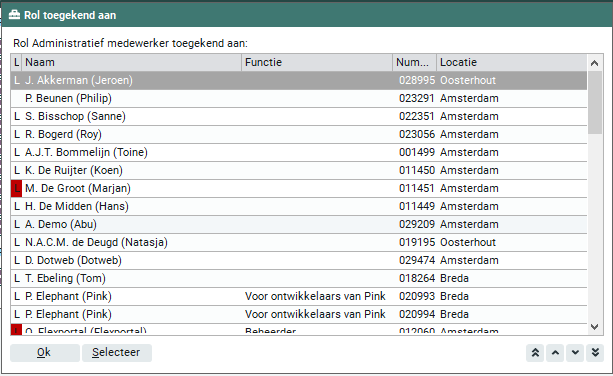Click the L column header
This screenshot has height=376, width=613.
click(16, 63)
